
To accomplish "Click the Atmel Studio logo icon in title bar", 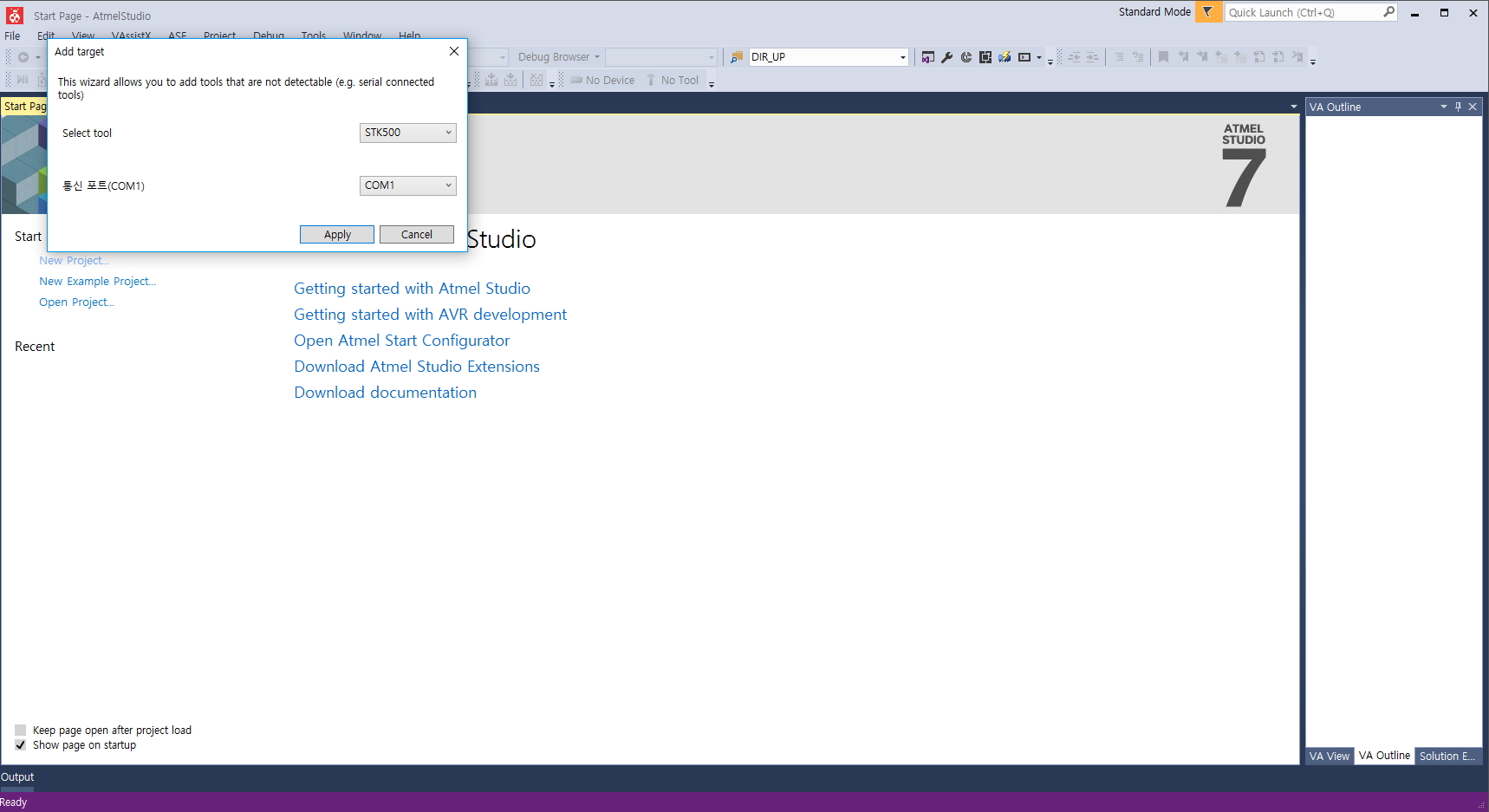I will pos(15,15).
